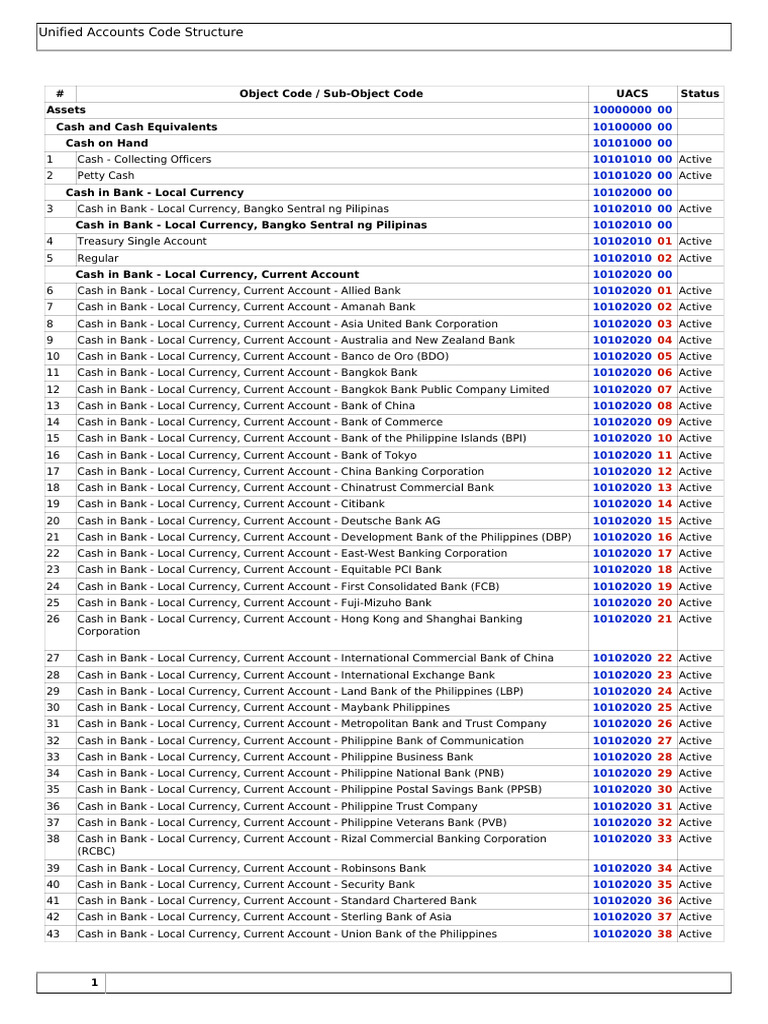Screen dimensions: 768x1024
Task: Select the 'Assets' row label
Action: click(66, 110)
